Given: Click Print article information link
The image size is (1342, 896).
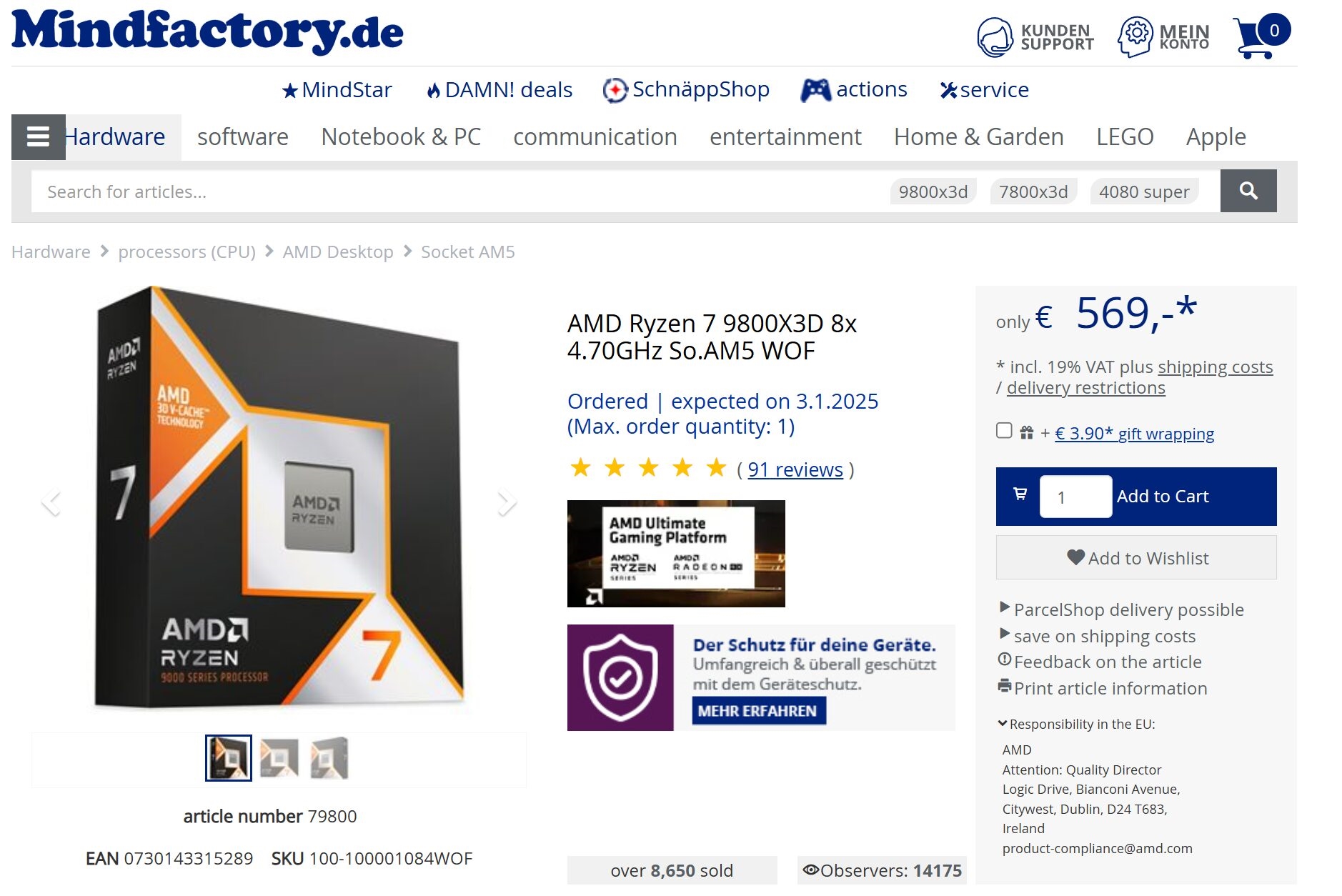Looking at the screenshot, I should (1110, 688).
